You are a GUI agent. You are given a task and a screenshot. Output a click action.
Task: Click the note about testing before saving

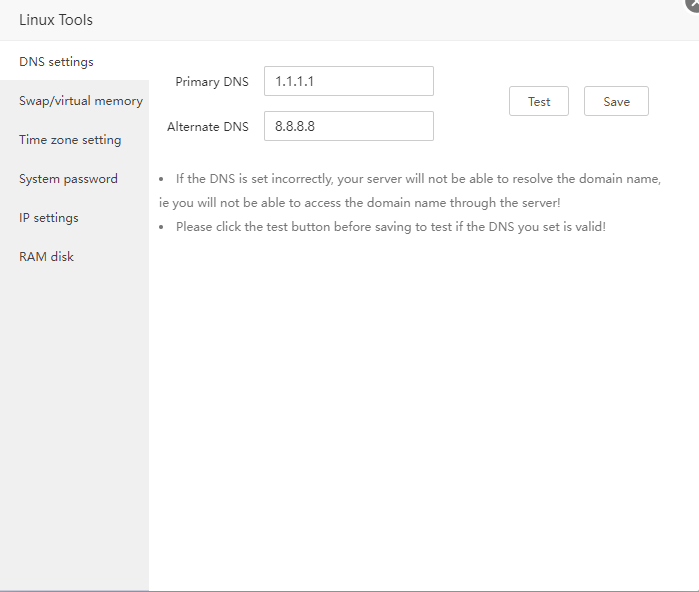[390, 227]
